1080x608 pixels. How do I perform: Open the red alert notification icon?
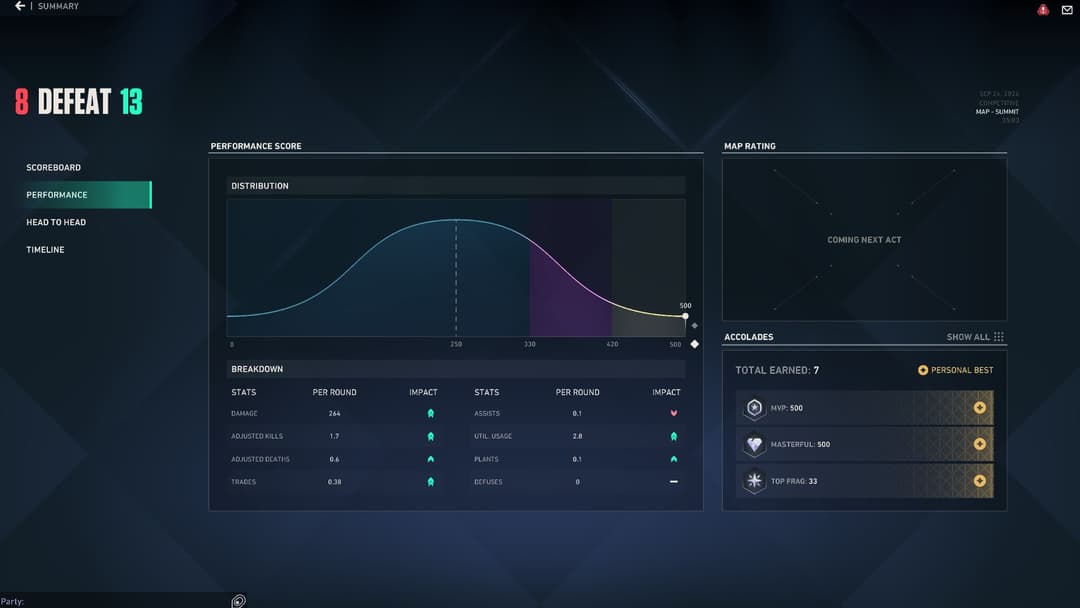pyautogui.click(x=1043, y=9)
